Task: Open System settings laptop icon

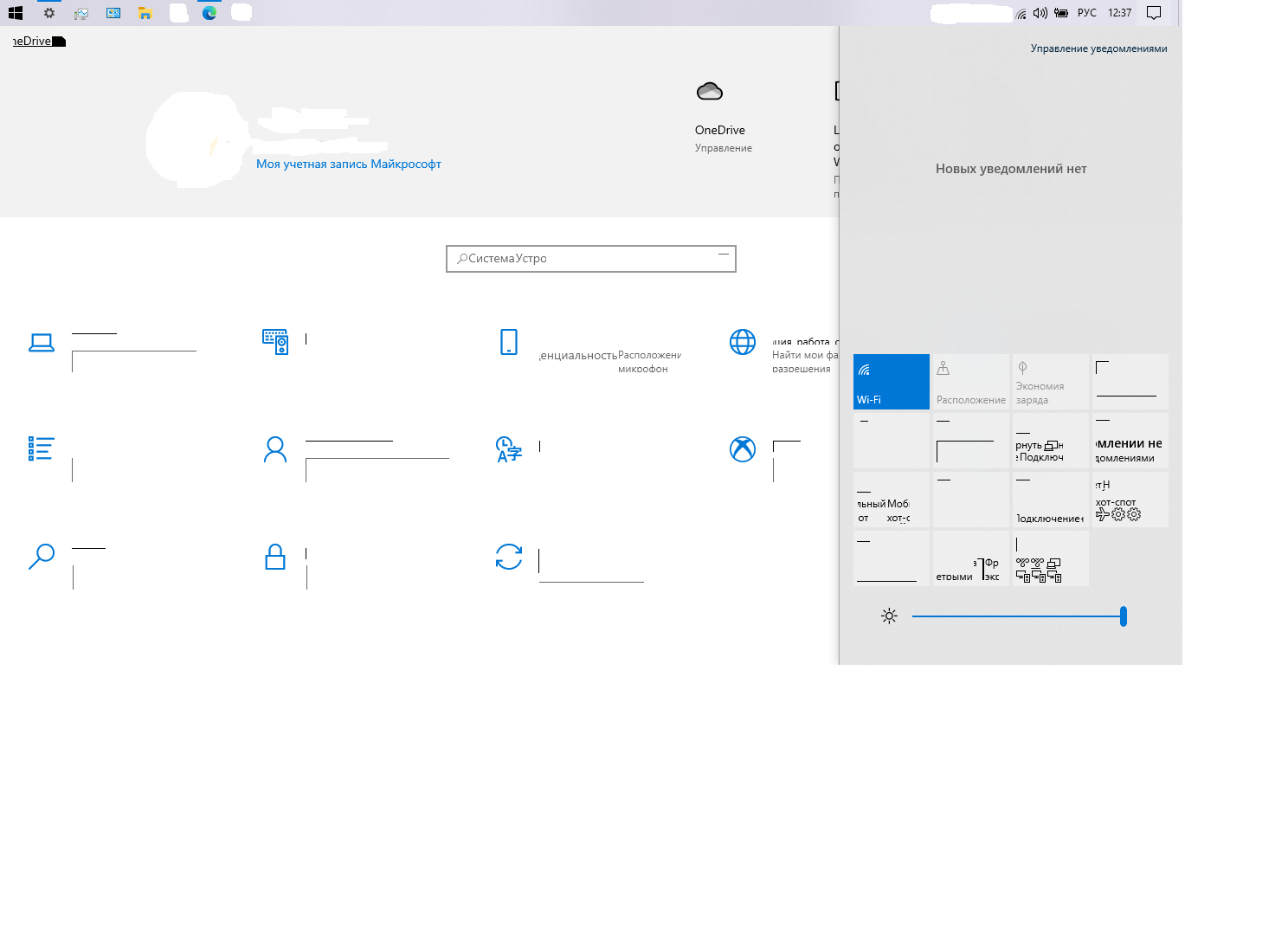Action: point(42,343)
